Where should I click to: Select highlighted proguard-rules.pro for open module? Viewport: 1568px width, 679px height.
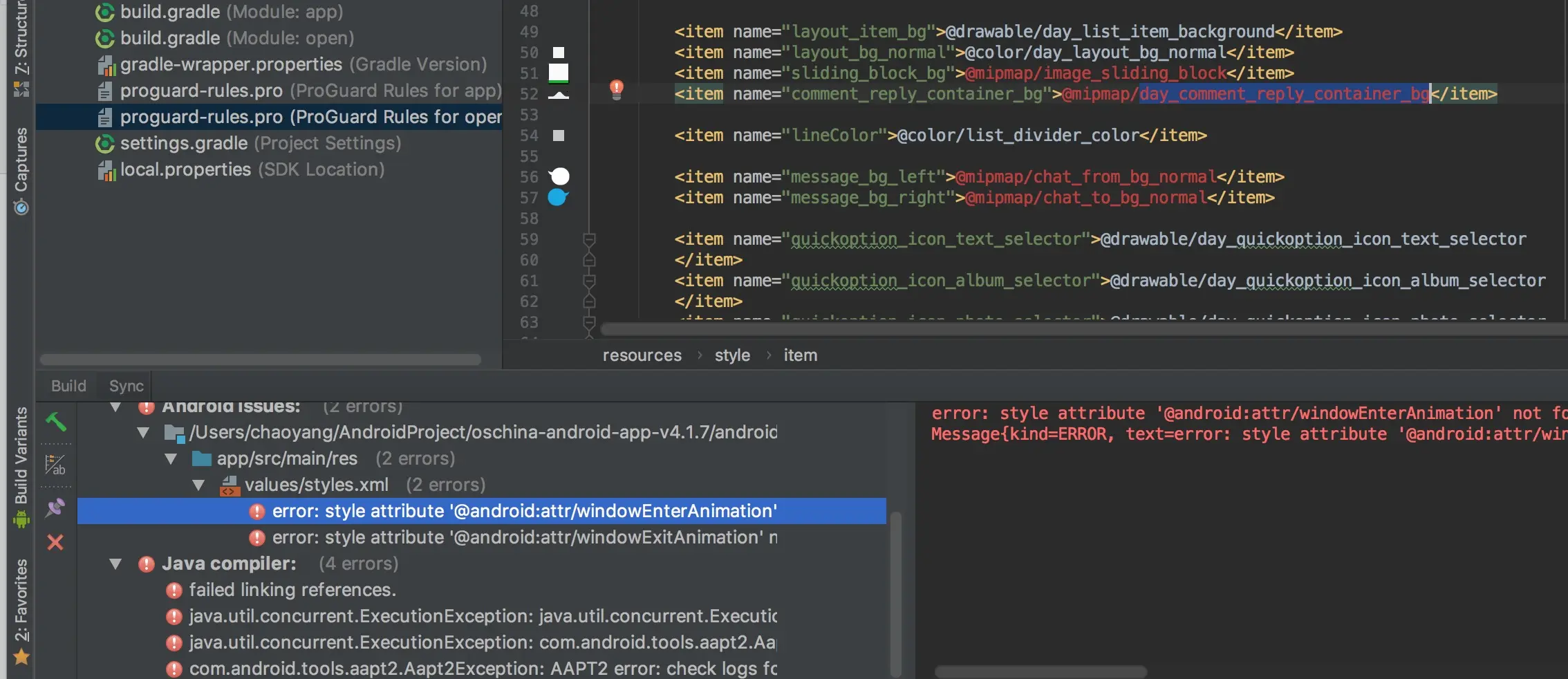pos(269,117)
